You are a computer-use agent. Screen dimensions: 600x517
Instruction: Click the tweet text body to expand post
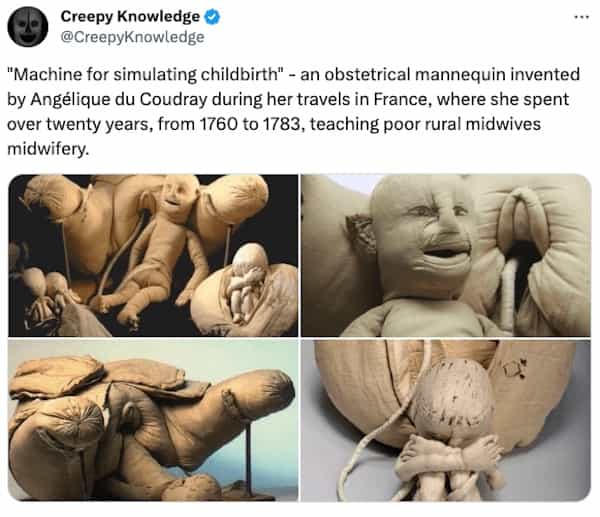tap(293, 111)
